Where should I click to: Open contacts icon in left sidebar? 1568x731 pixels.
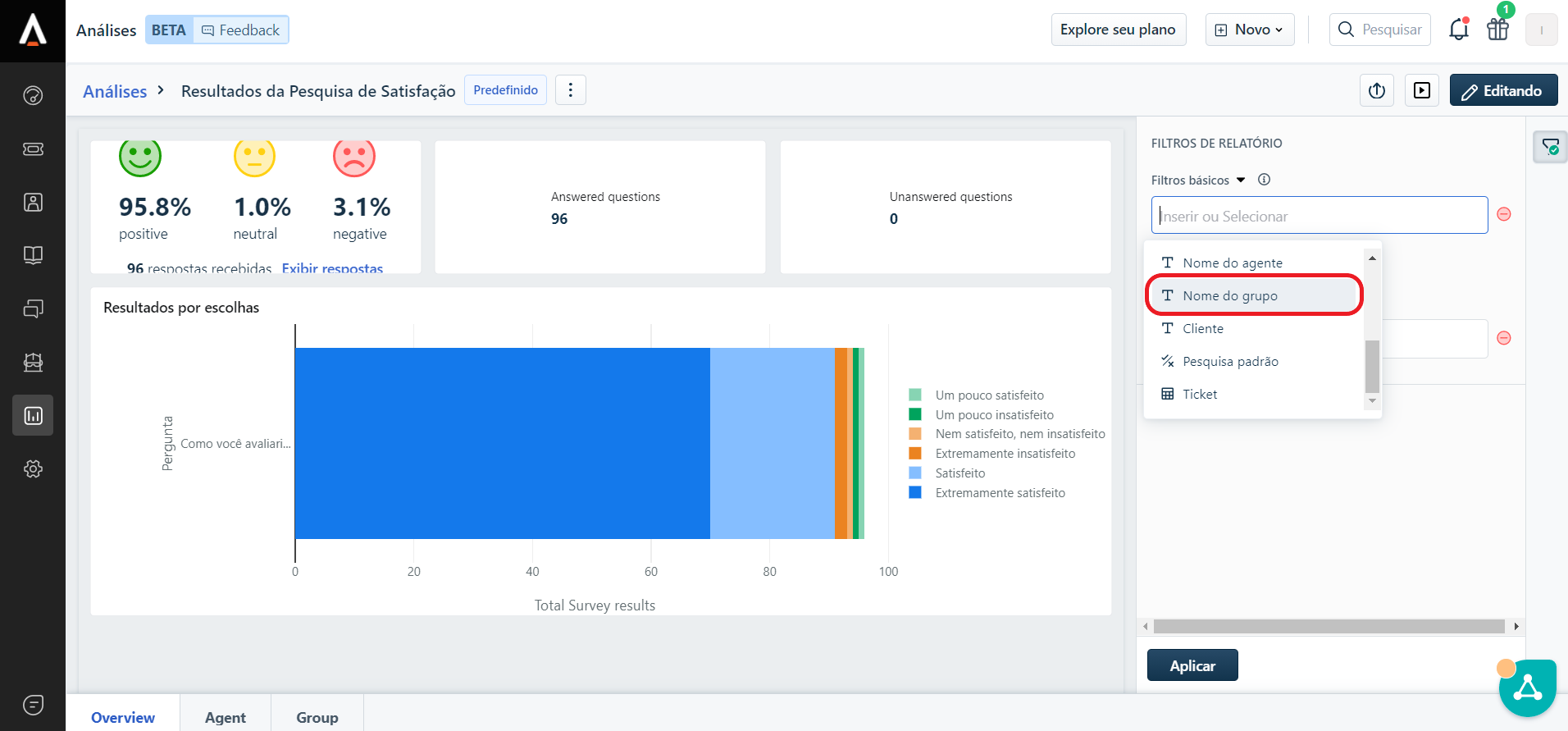(x=33, y=202)
